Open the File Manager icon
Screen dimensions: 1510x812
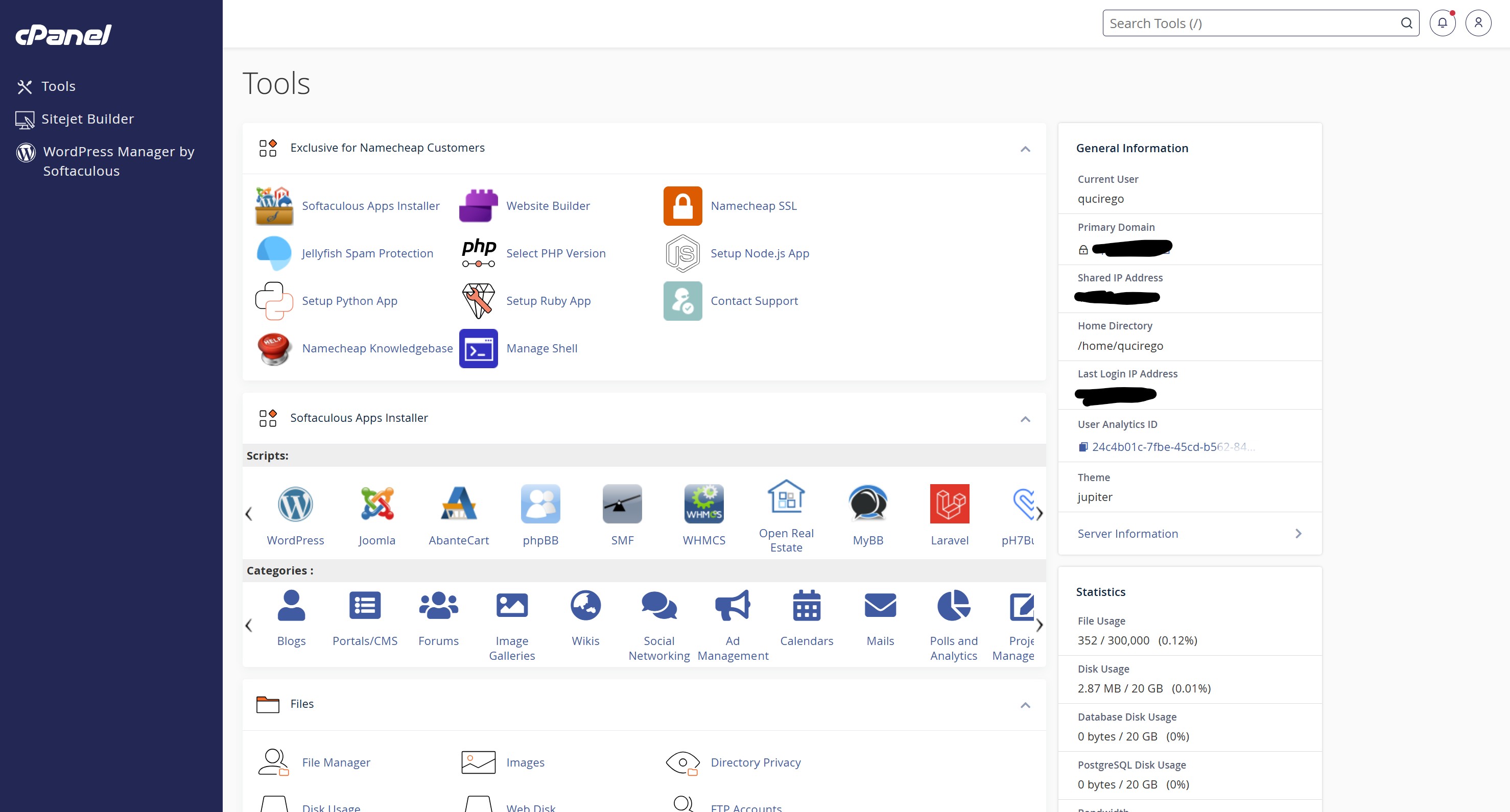[x=273, y=762]
